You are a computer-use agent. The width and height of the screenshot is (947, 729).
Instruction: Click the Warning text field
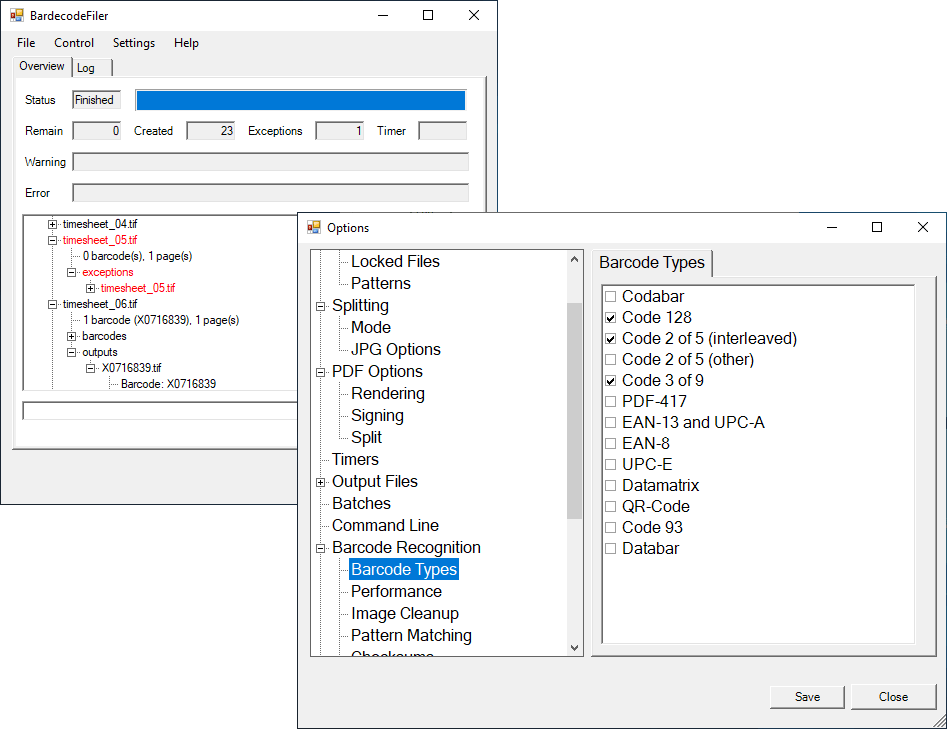point(271,162)
